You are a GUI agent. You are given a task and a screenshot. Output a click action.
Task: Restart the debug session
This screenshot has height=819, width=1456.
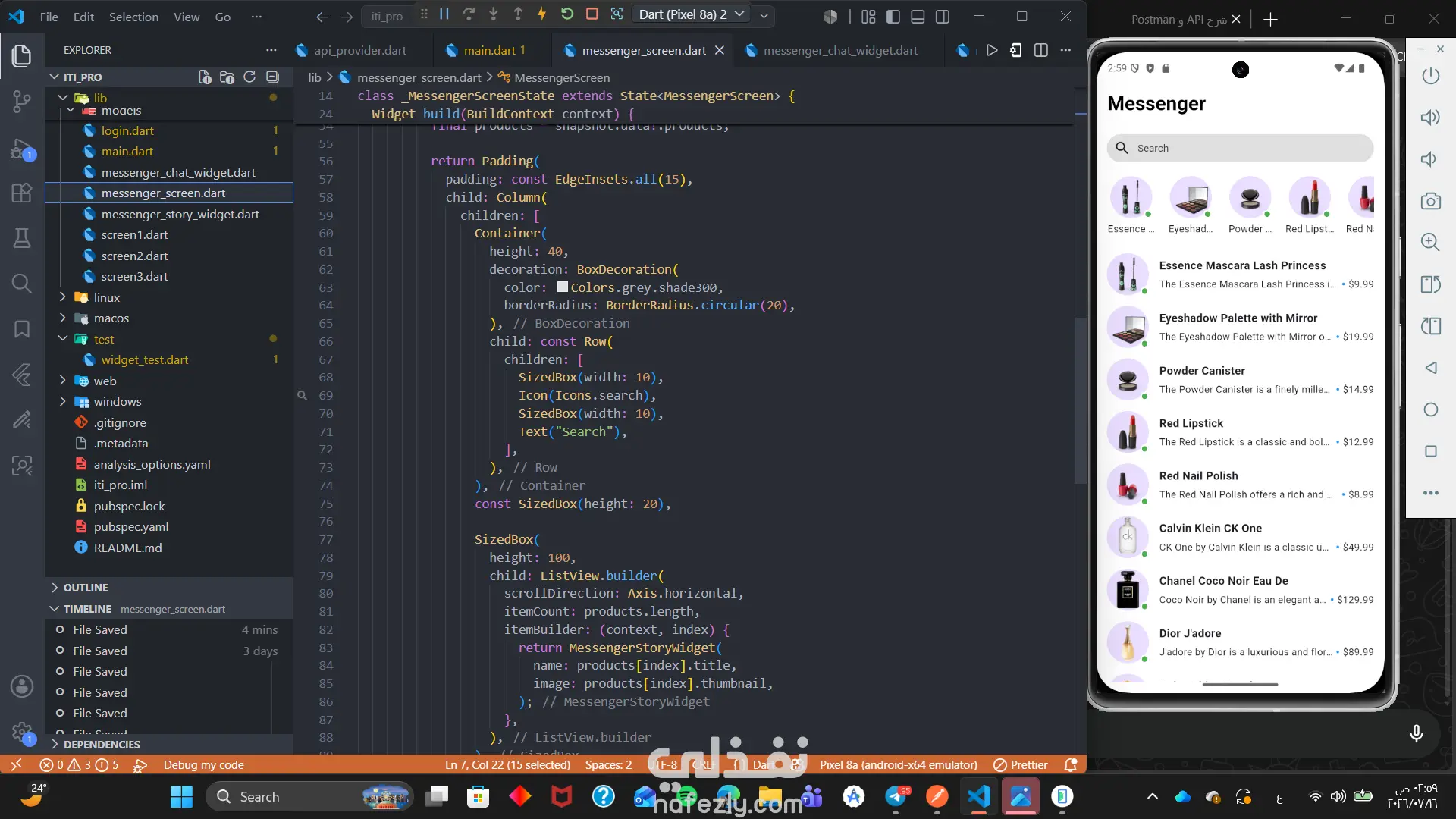pos(567,14)
